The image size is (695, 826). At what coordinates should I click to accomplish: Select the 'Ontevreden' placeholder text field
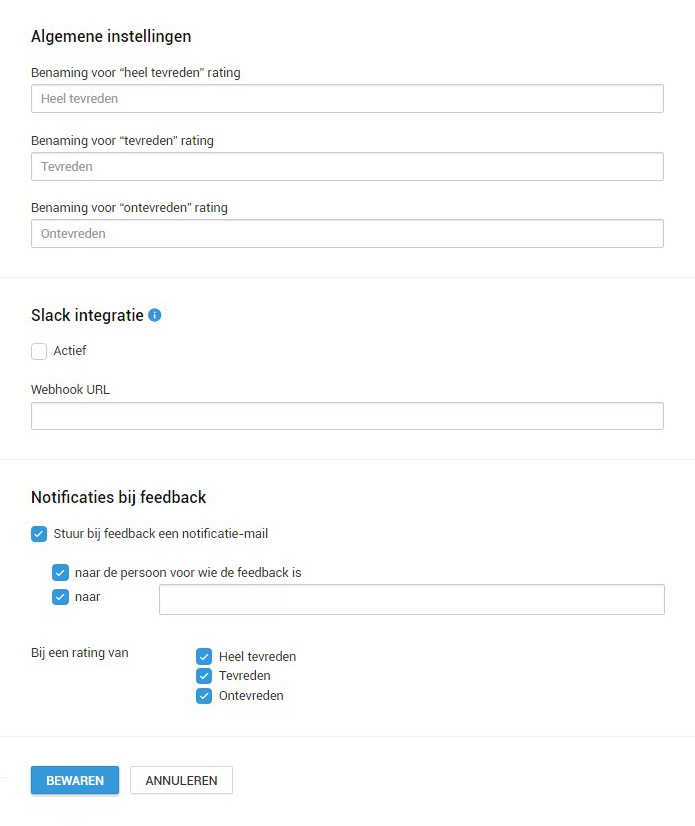347,234
